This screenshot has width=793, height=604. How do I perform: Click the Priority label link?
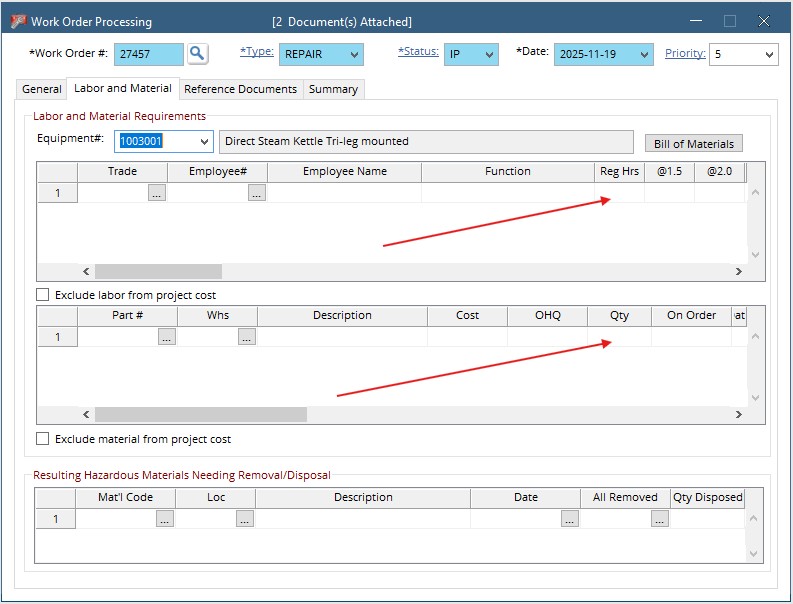[685, 53]
